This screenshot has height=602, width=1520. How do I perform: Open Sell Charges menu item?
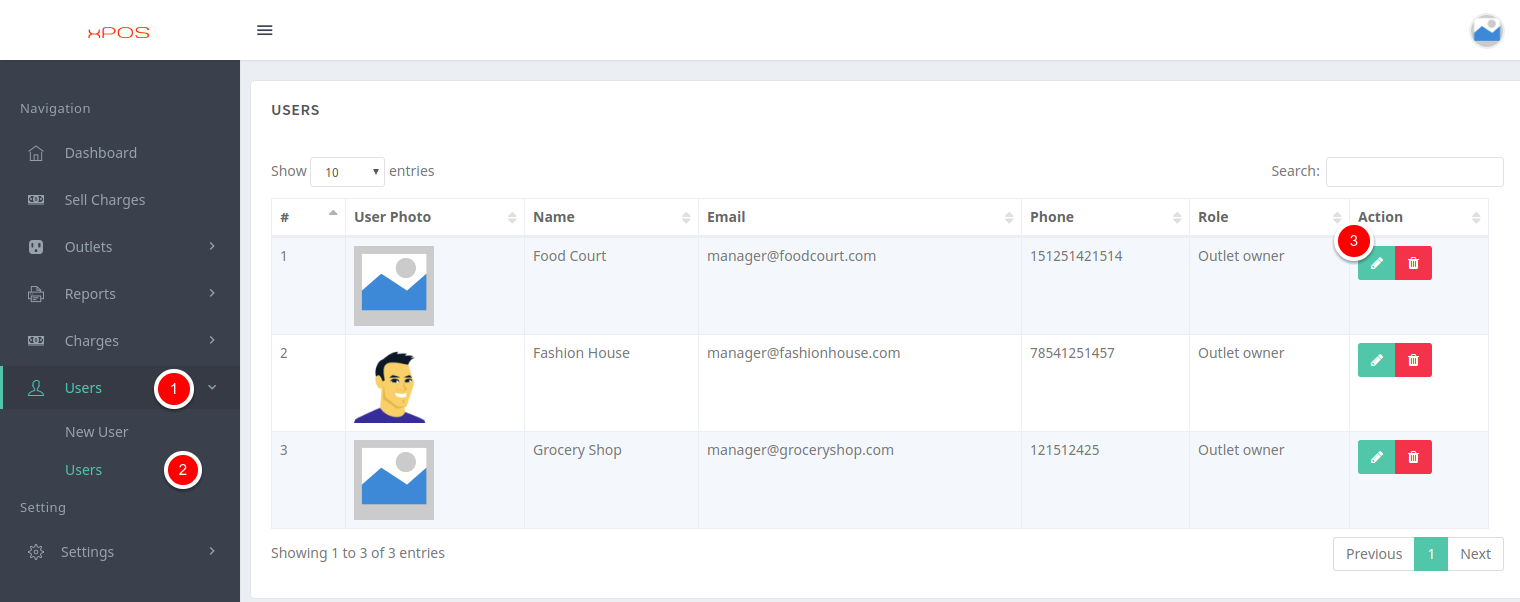105,200
